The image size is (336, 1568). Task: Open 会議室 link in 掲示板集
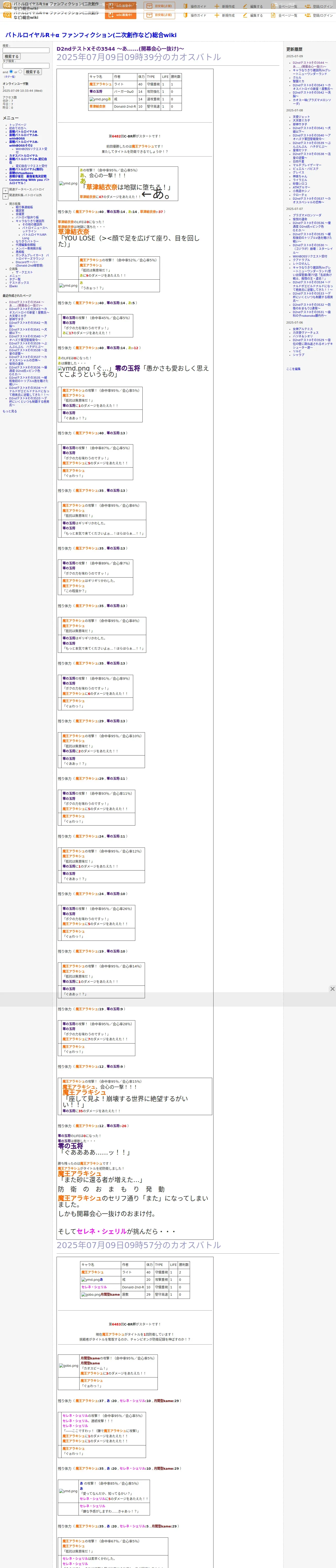pos(20,214)
